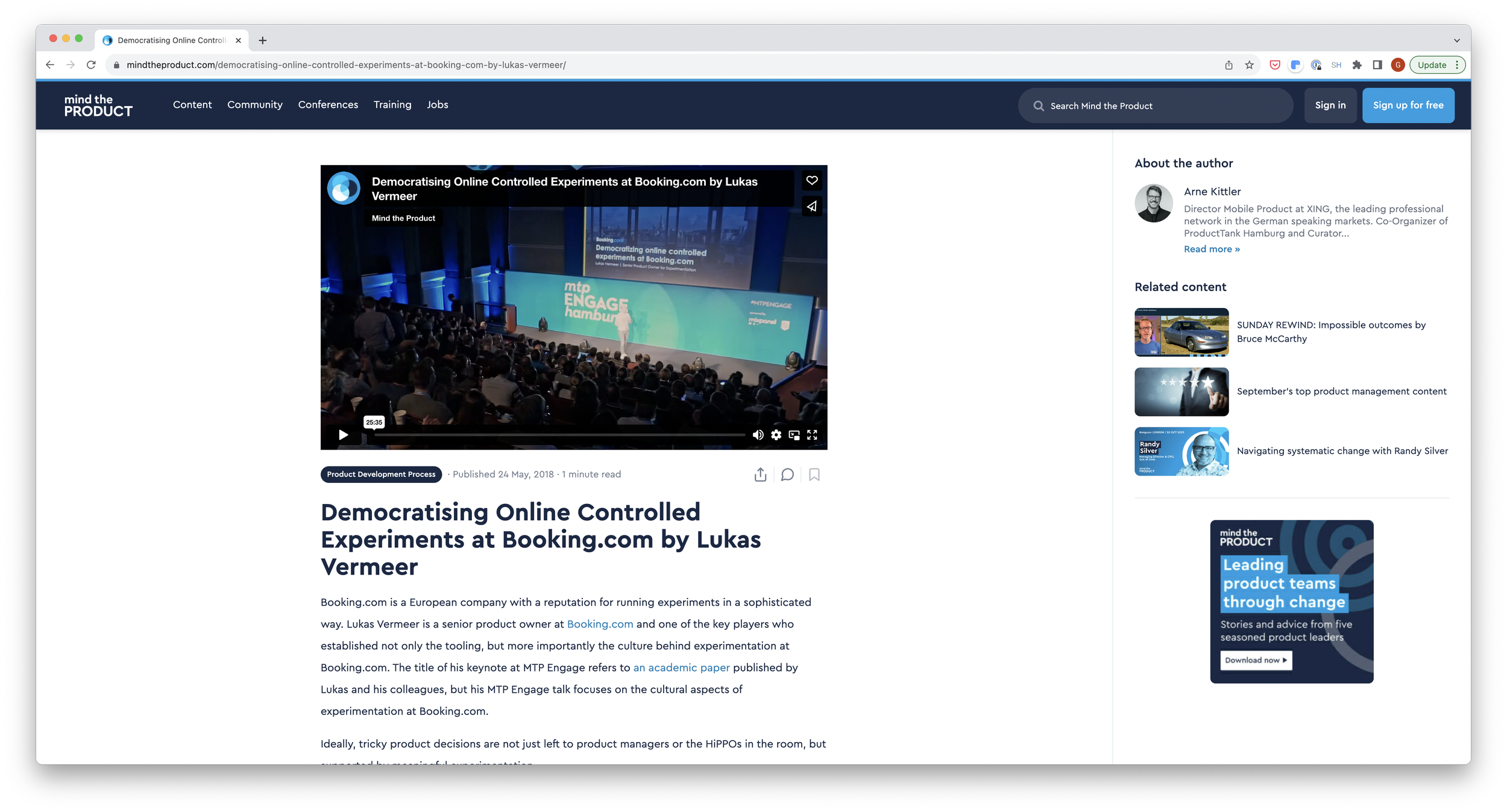Share page via browser share icon

[1229, 65]
